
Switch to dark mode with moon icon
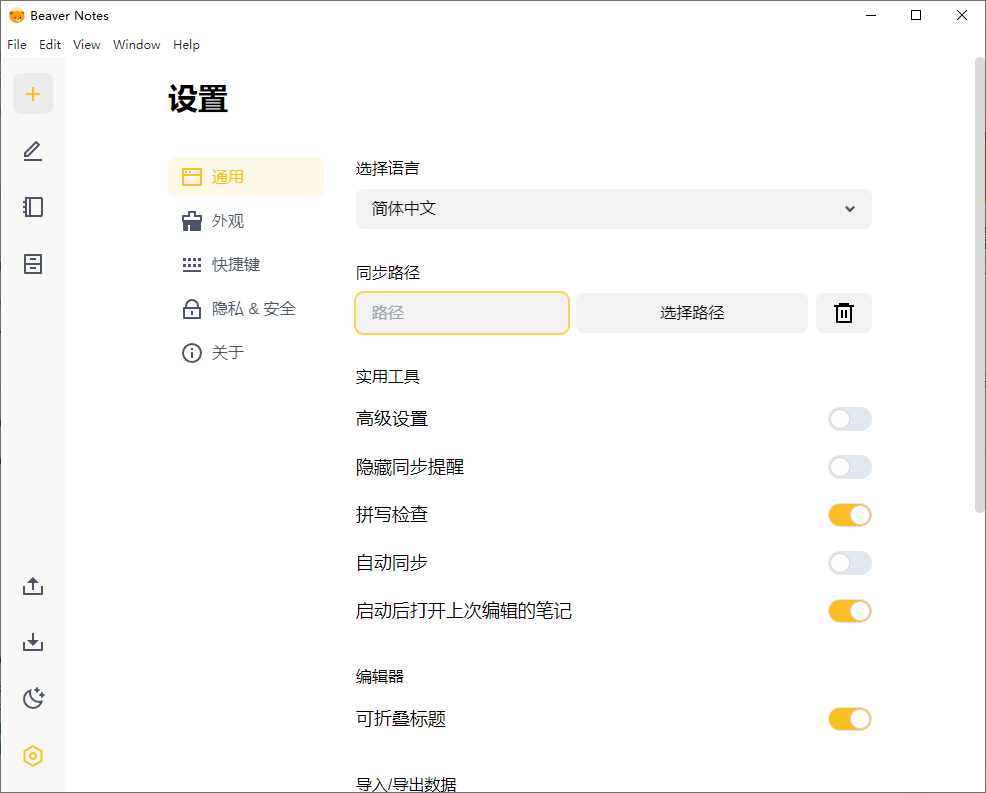coord(33,698)
